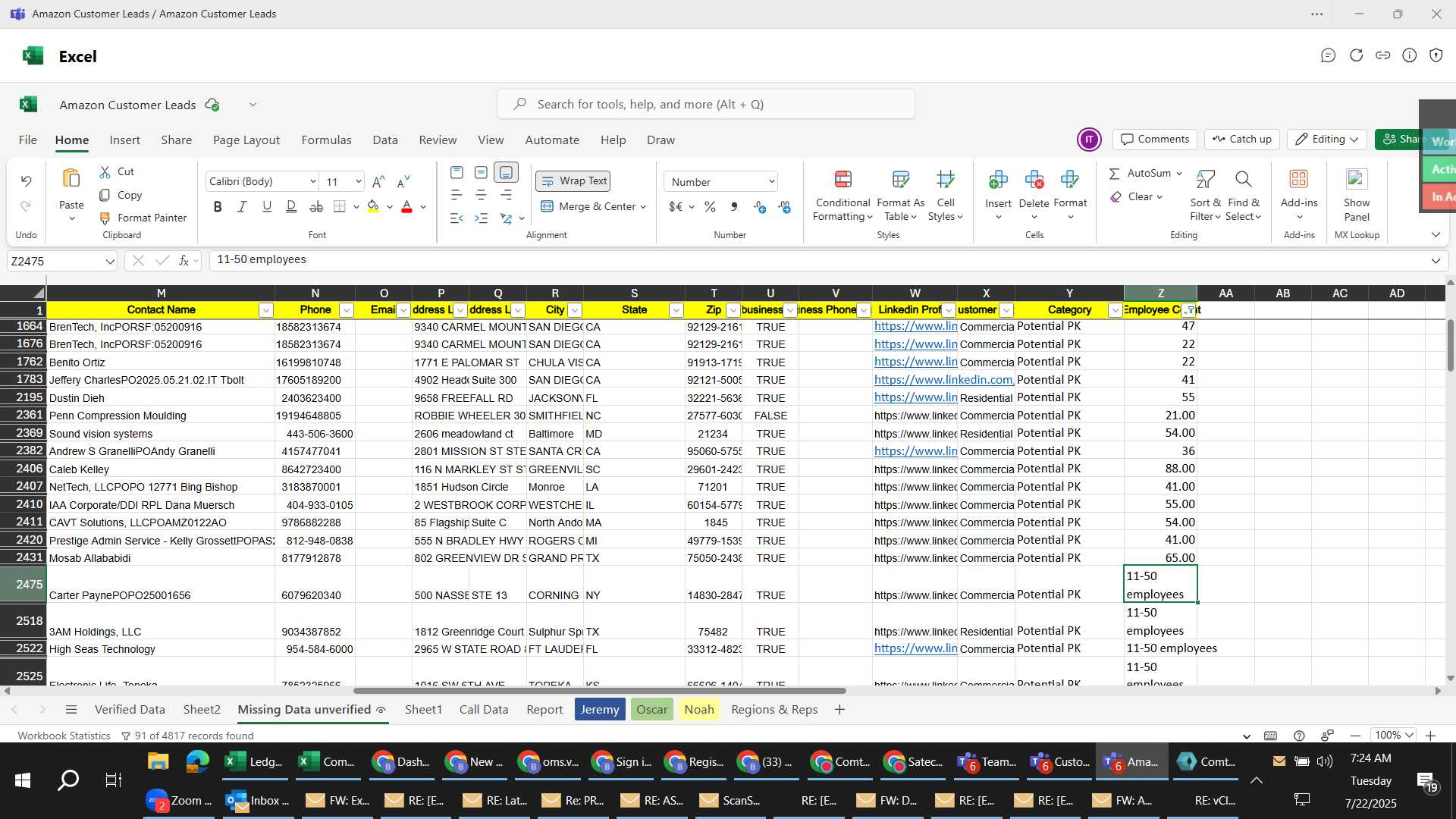Open Find & Select menu

point(1244,196)
